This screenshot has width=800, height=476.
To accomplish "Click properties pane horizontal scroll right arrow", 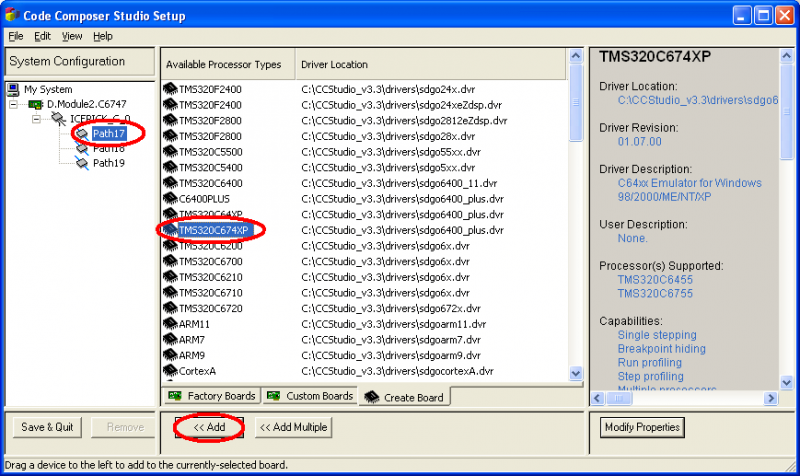I will coord(771,398).
